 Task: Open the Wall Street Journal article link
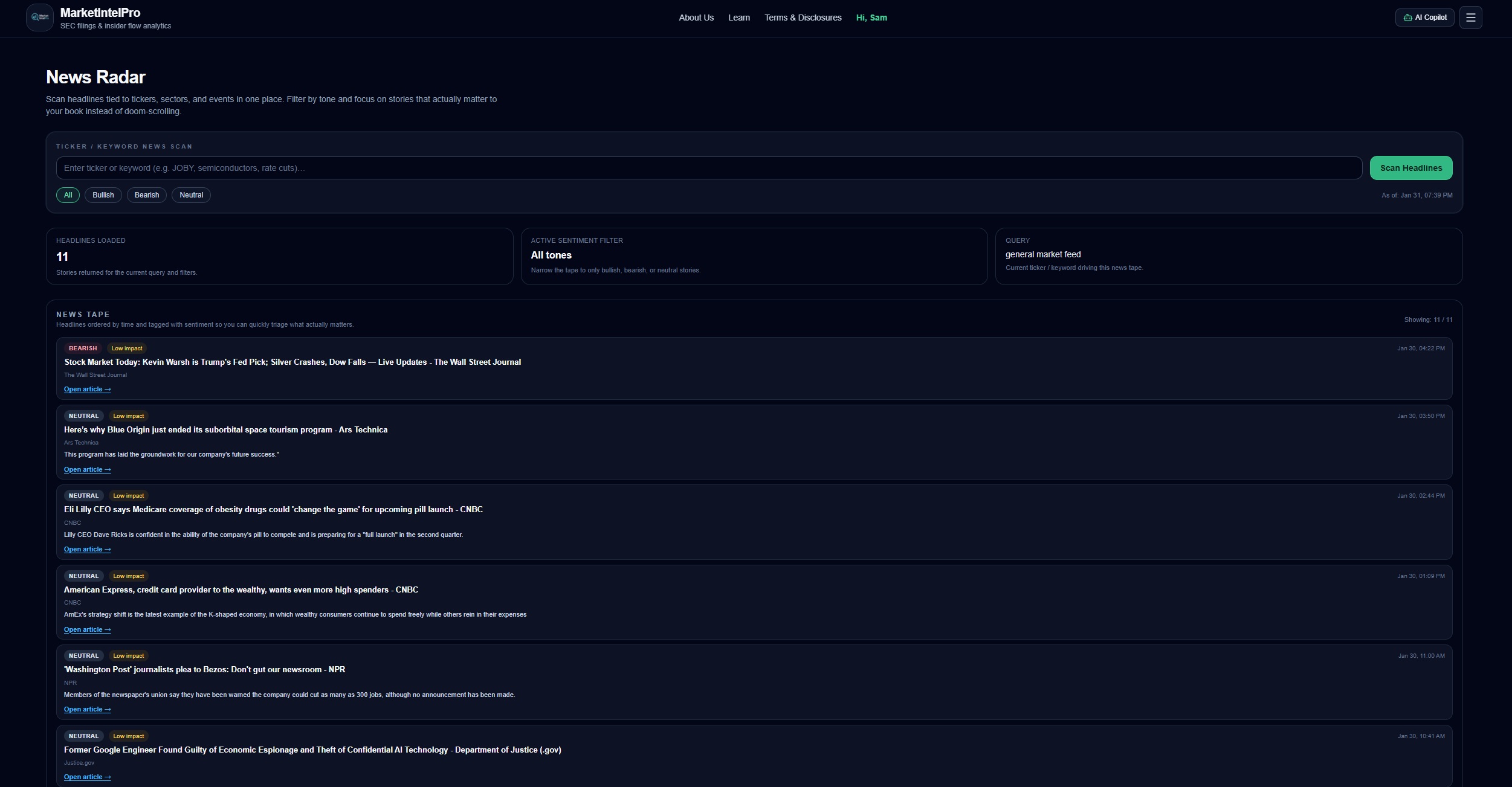(x=87, y=390)
